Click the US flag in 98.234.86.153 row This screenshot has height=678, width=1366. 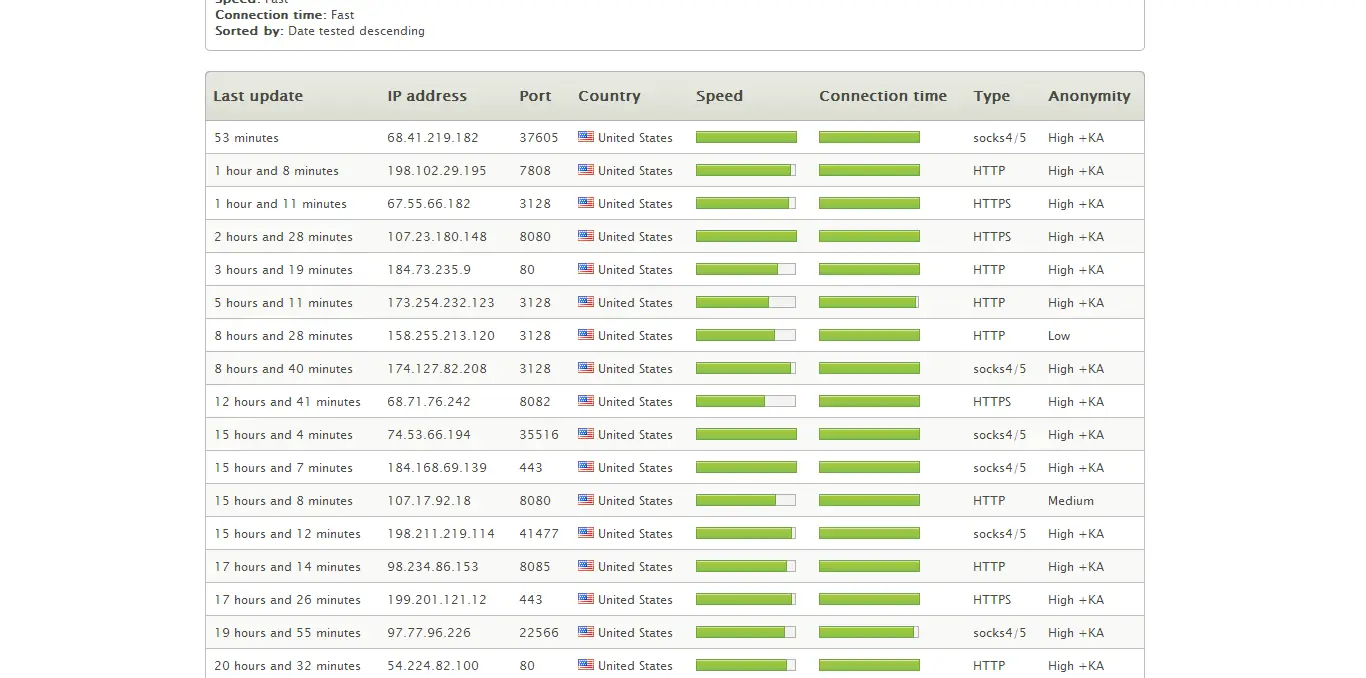coord(586,566)
